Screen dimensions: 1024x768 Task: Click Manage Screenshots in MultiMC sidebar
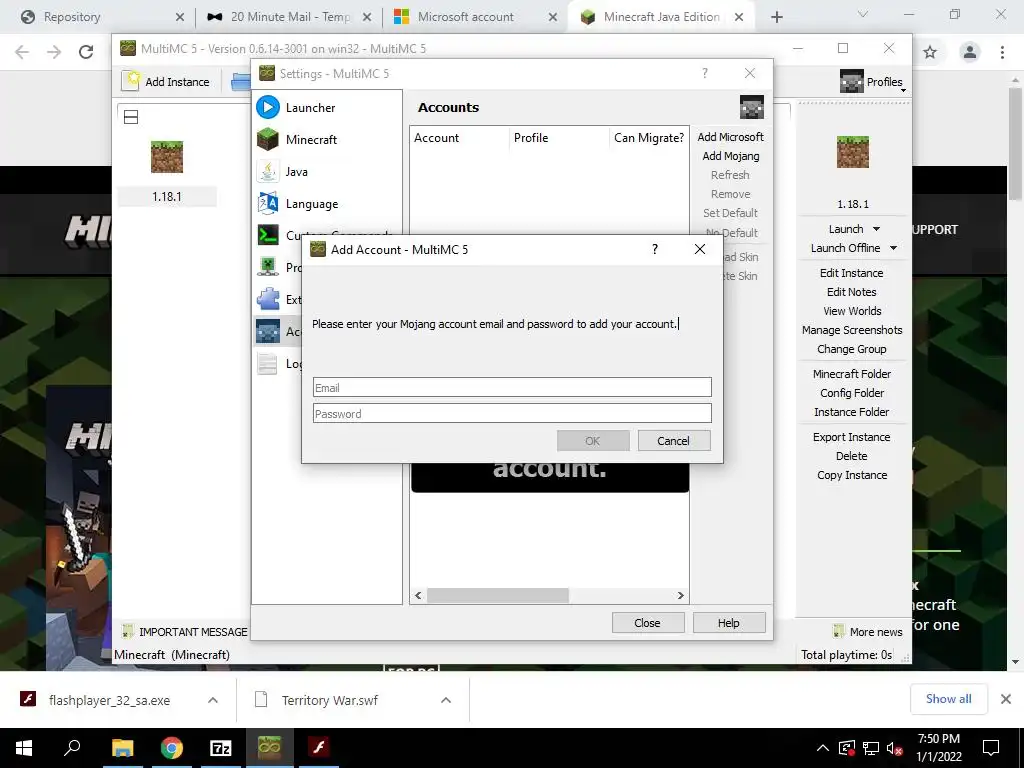point(852,330)
